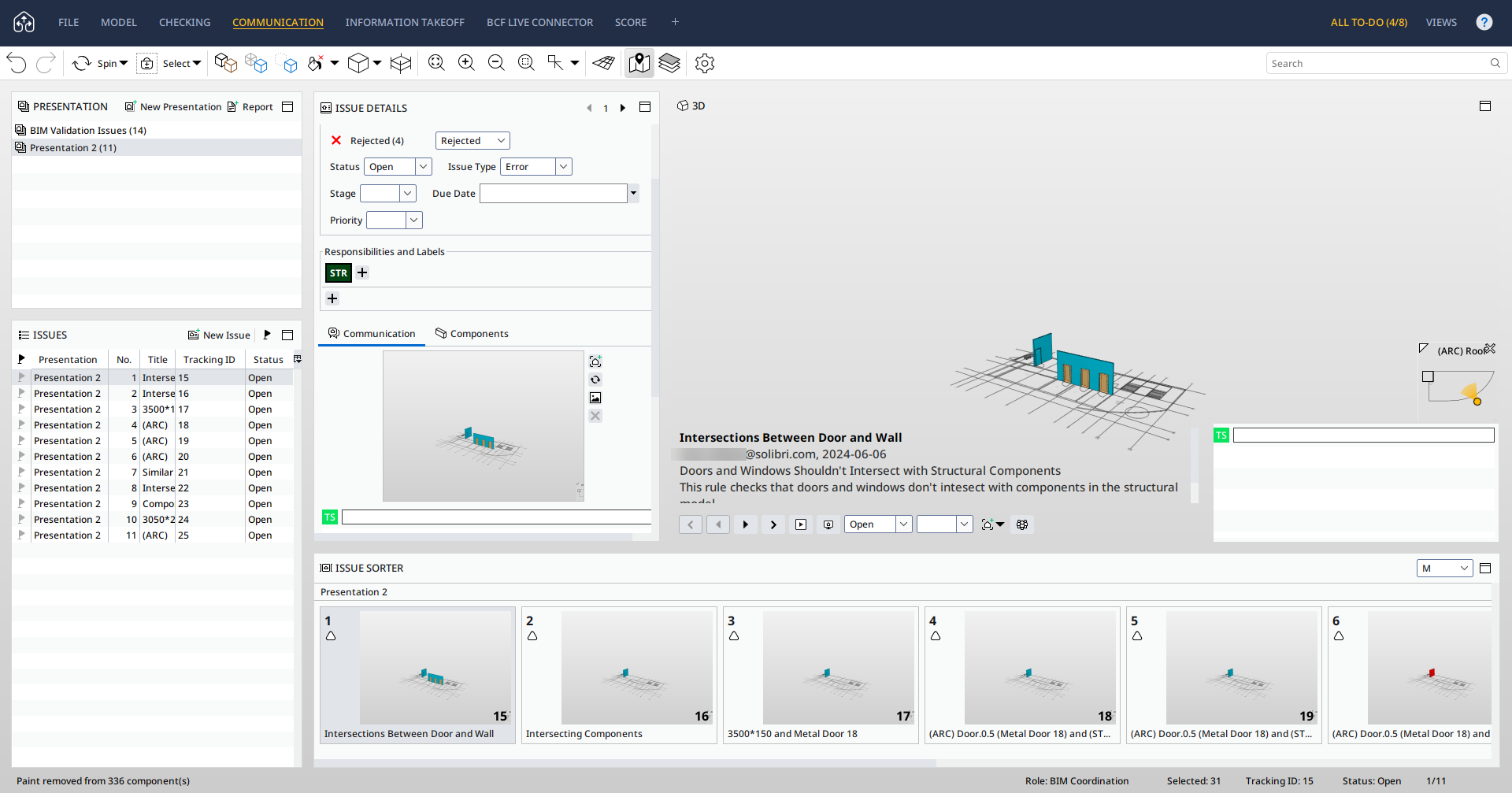
Task: Click the add viewpoint icon beside the snapshot
Action: point(595,361)
